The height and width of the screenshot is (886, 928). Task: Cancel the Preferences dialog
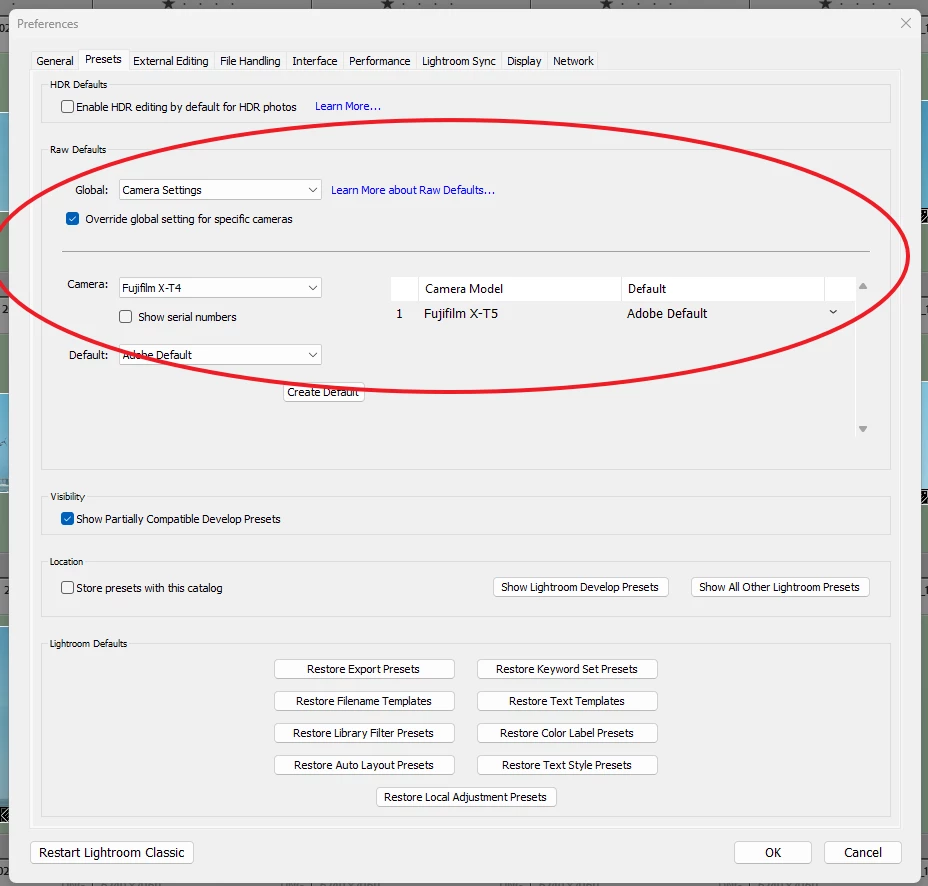coord(862,852)
